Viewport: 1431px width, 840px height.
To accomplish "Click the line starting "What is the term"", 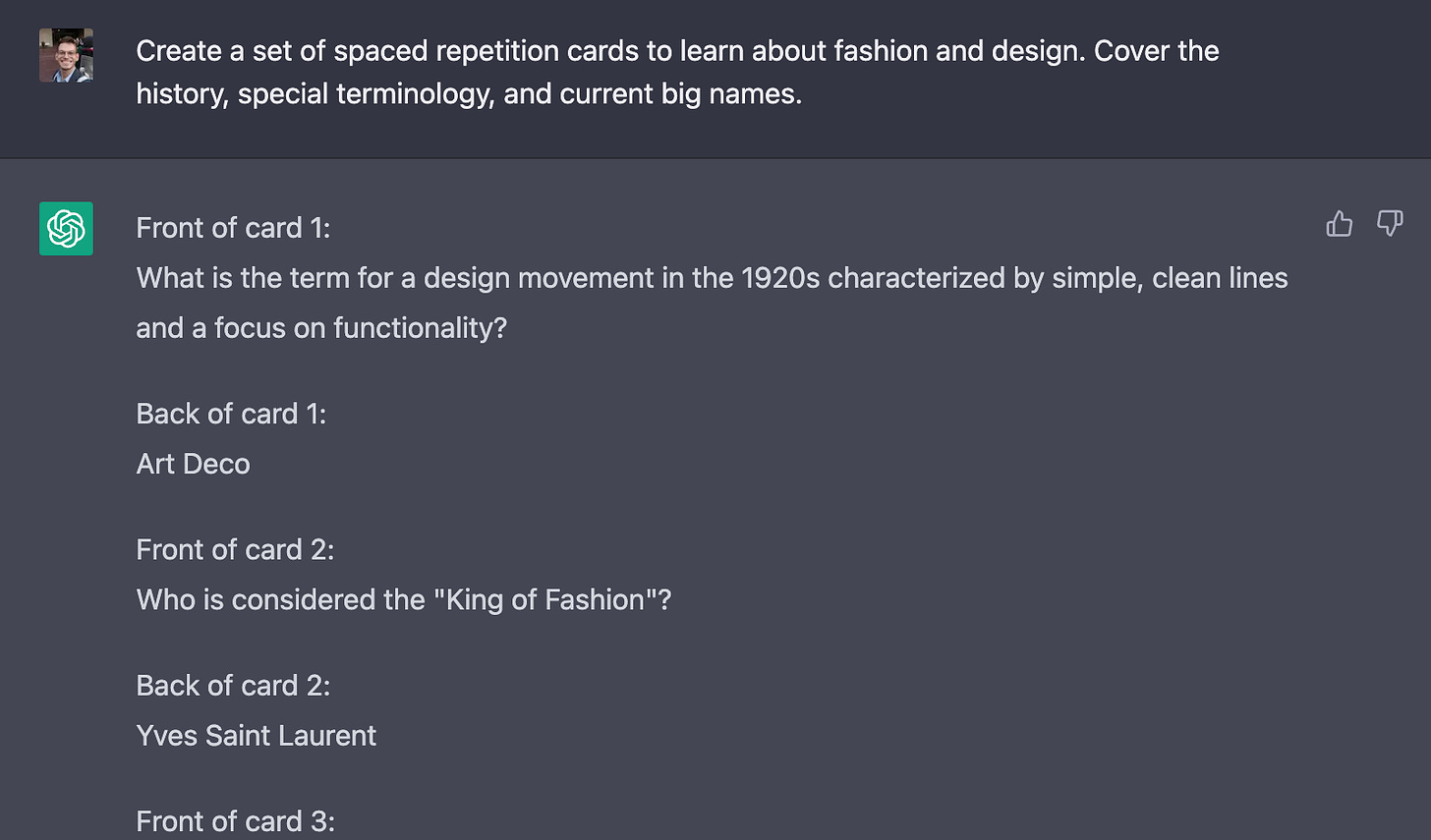I will 711,278.
